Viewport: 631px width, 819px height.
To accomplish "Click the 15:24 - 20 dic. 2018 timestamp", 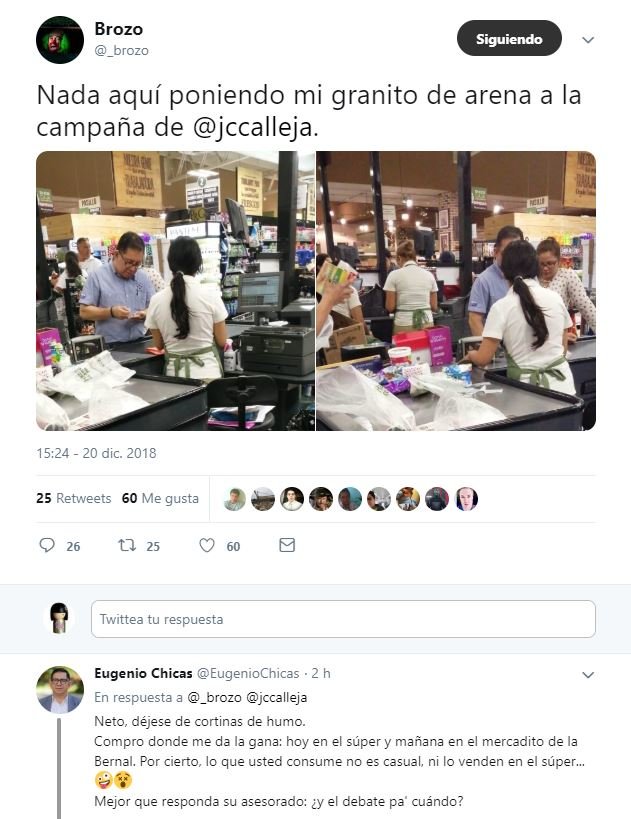I will (x=96, y=453).
